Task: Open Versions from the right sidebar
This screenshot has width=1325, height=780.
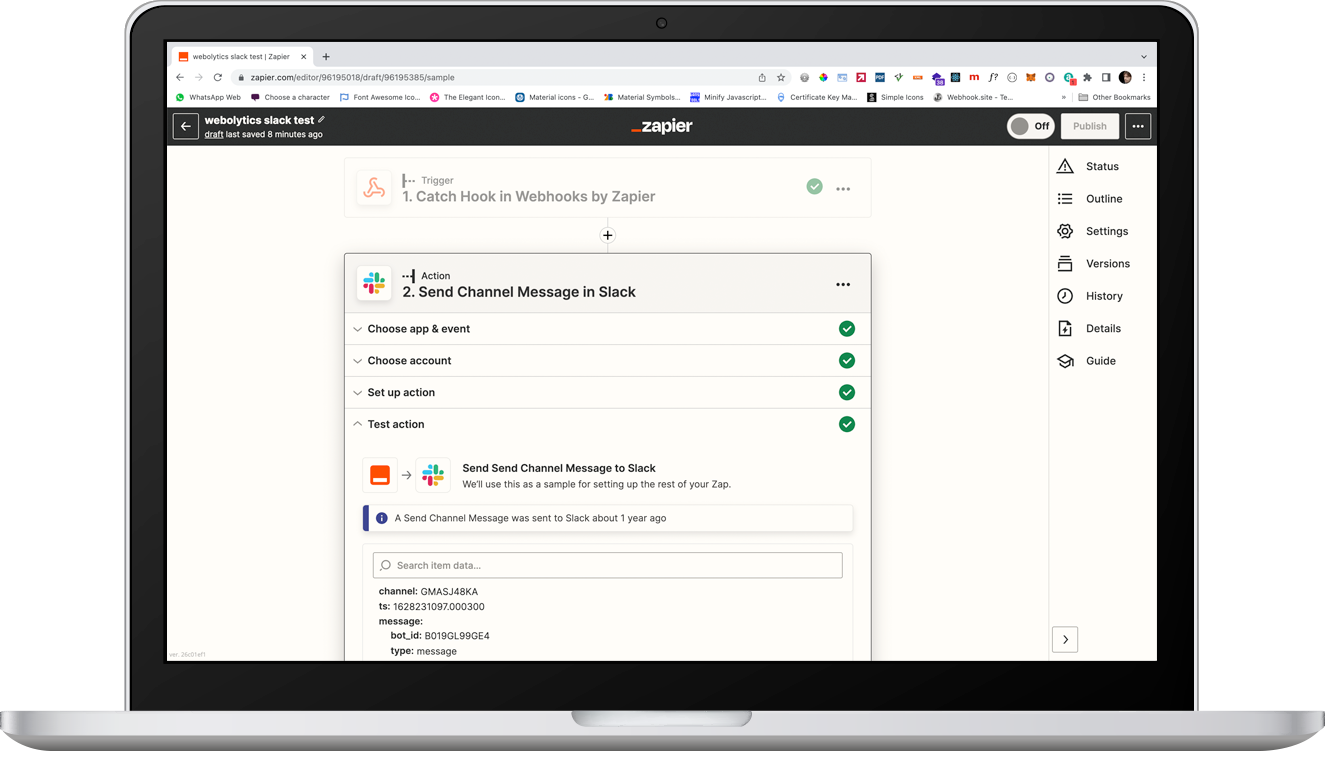Action: pyautogui.click(x=1107, y=264)
